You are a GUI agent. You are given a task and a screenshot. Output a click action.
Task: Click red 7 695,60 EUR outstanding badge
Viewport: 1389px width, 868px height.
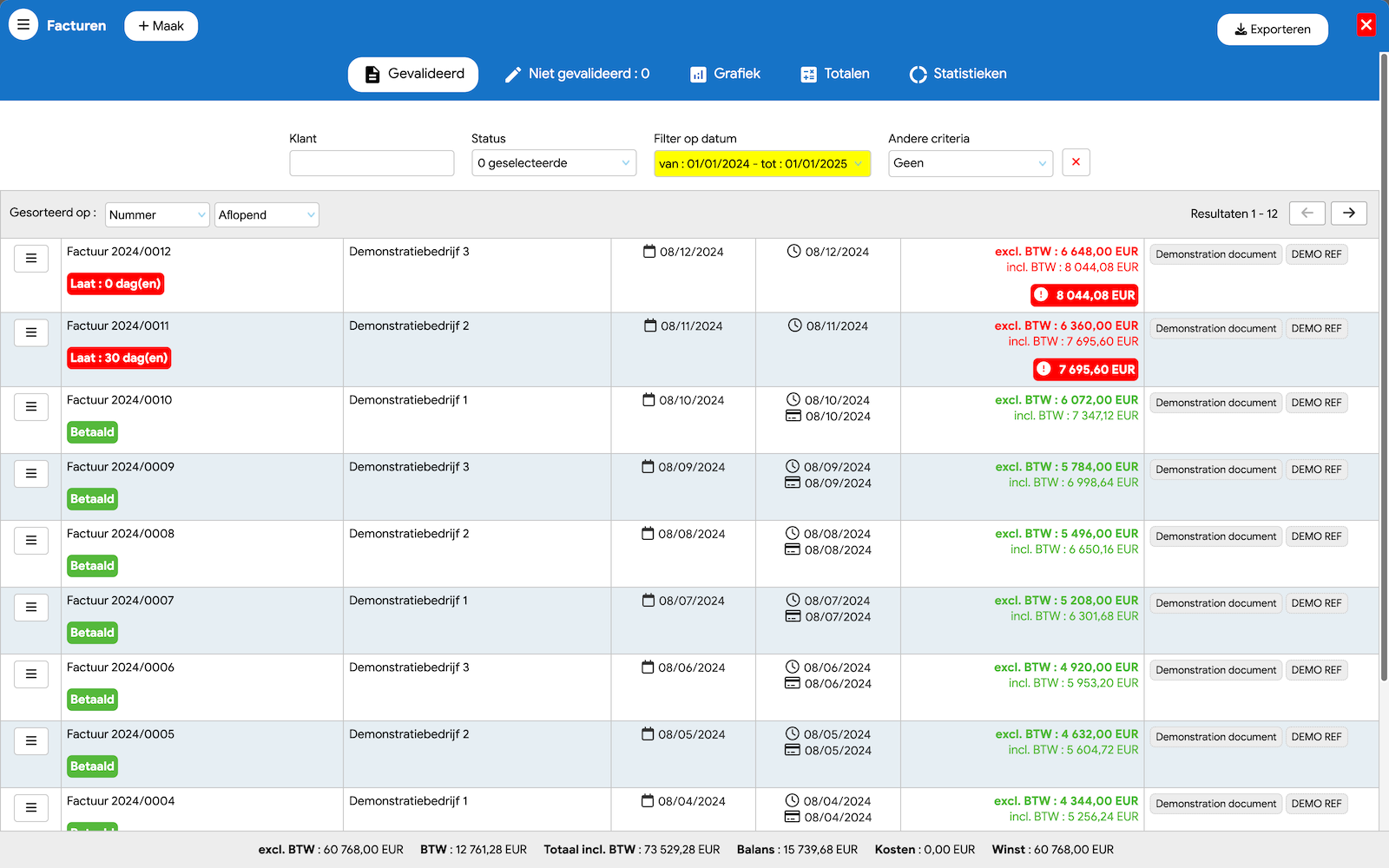1086,369
